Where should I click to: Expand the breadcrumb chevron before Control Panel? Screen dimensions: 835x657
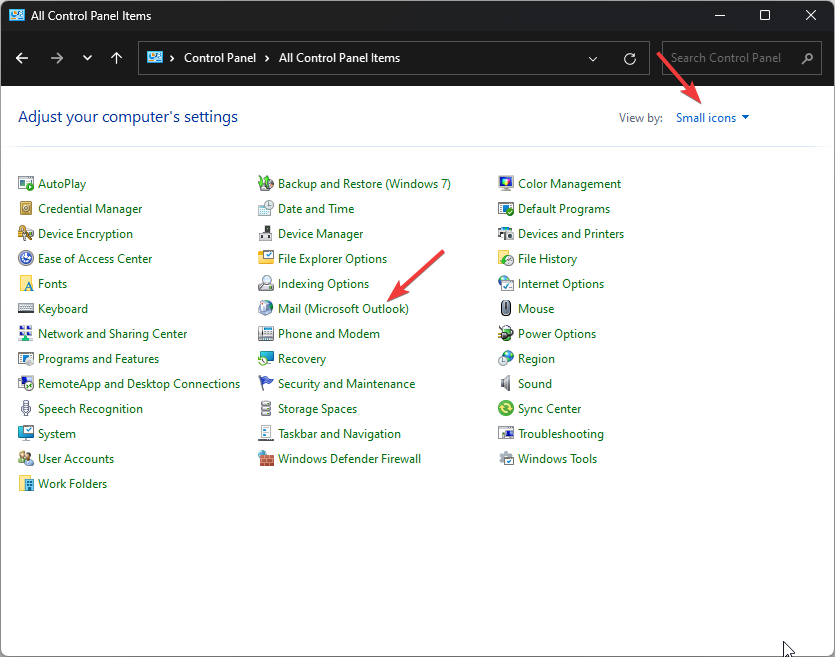pos(172,58)
